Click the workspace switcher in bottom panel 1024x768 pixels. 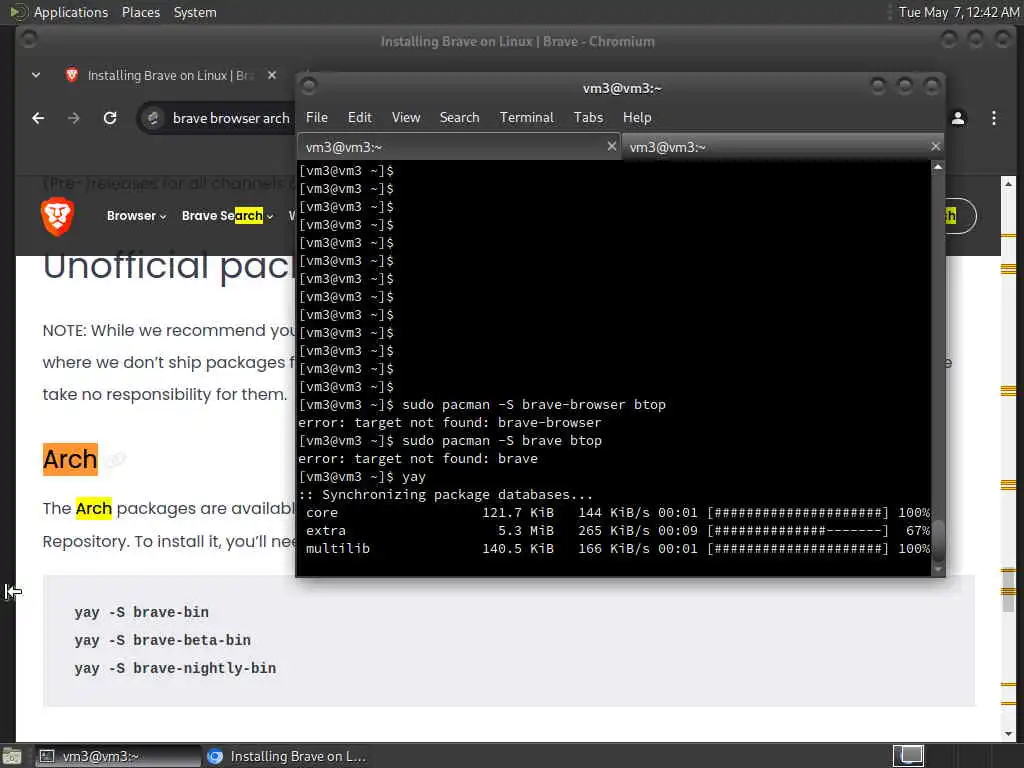pyautogui.click(x=908, y=756)
